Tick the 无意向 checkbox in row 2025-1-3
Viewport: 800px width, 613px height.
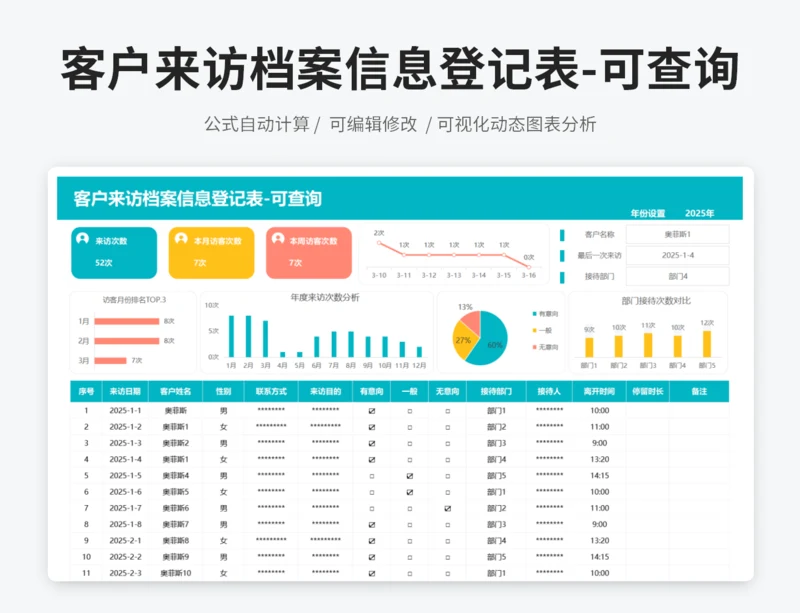point(447,444)
